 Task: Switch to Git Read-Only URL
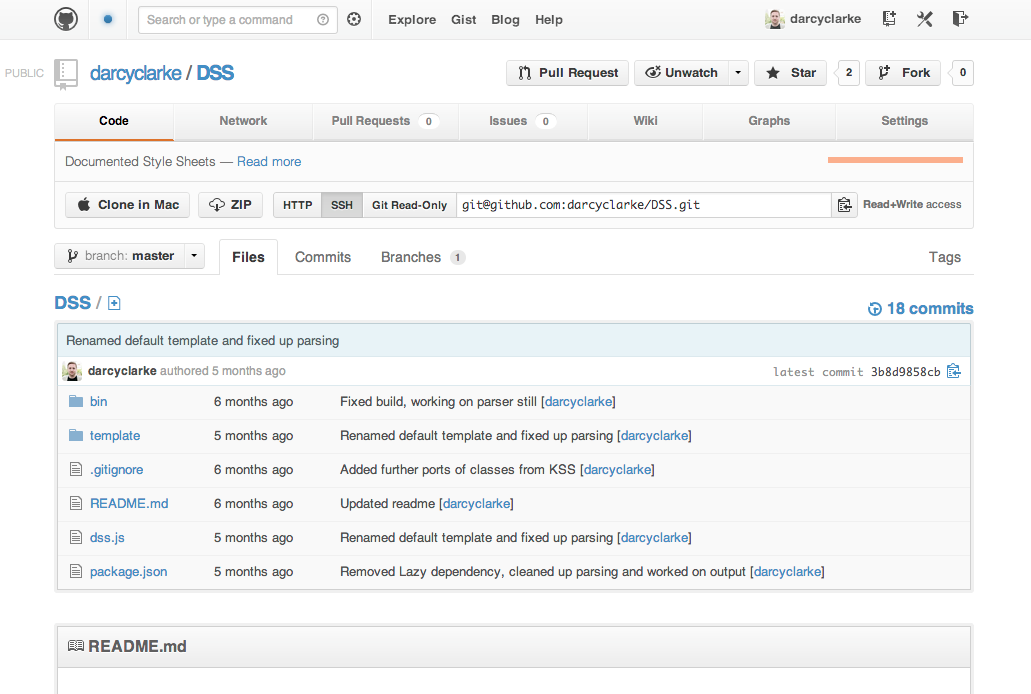(409, 205)
